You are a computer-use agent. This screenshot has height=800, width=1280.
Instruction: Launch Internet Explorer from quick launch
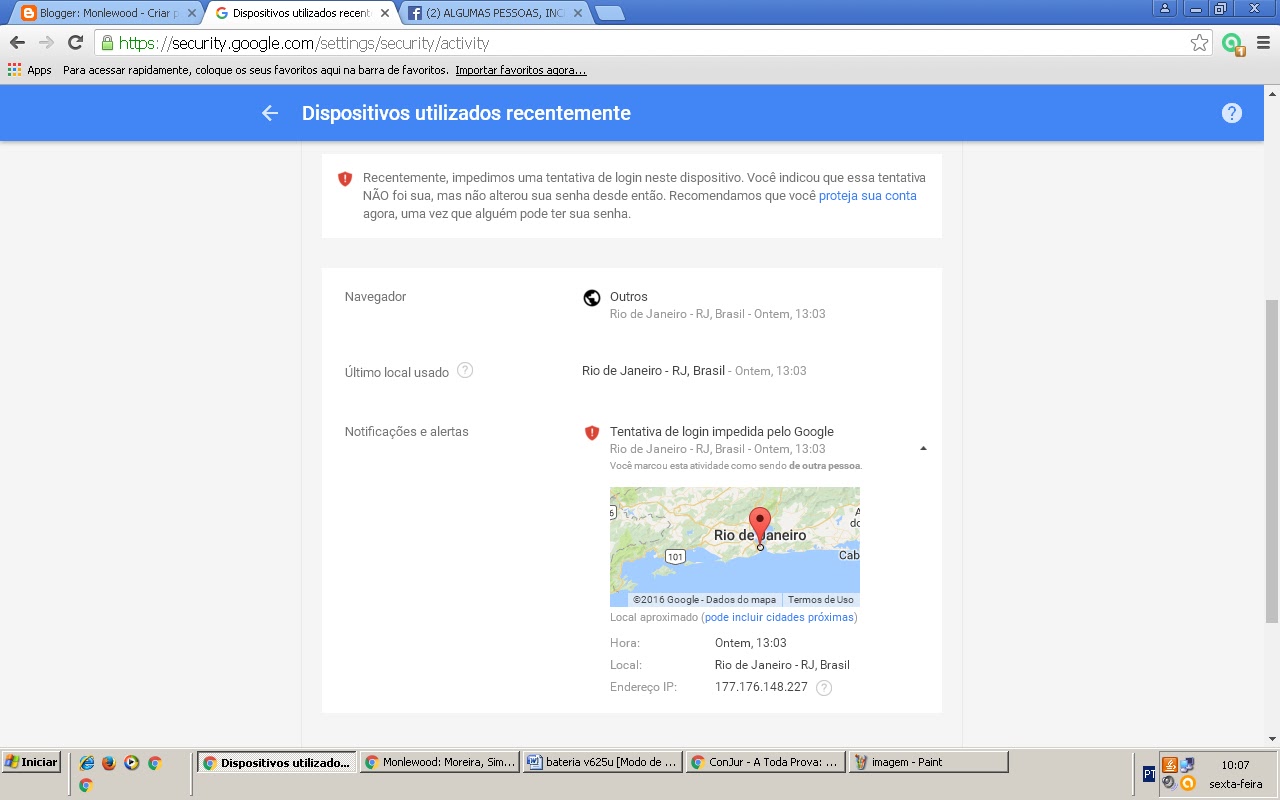(x=87, y=763)
